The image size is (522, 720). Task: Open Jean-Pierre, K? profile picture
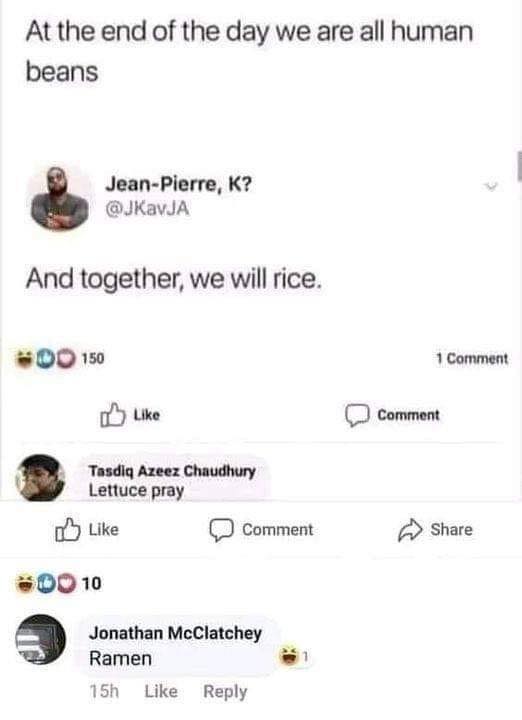59,198
